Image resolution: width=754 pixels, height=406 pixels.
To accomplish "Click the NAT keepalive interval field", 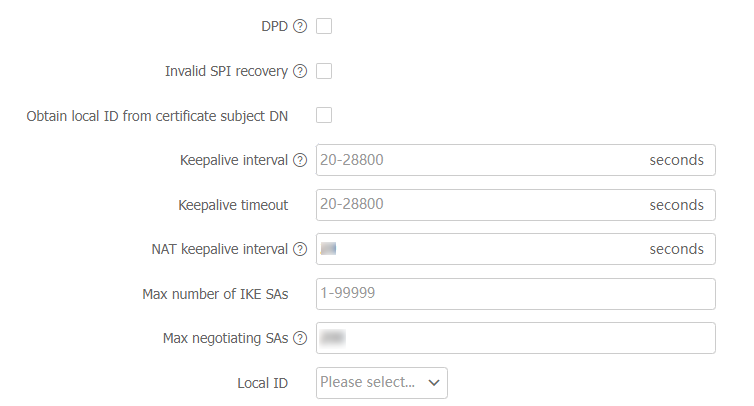I will tap(480, 249).
